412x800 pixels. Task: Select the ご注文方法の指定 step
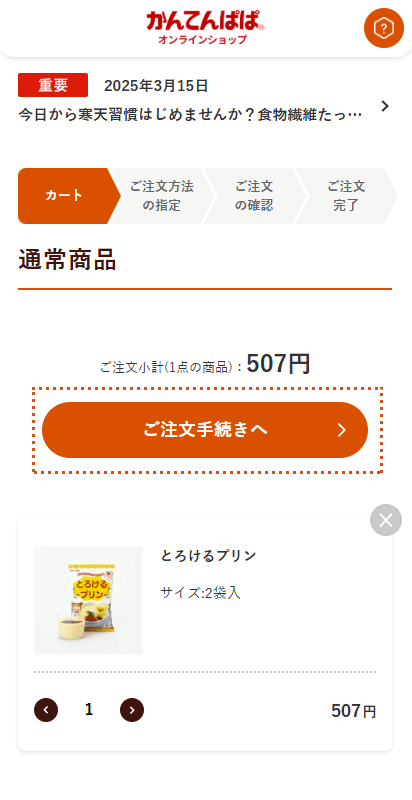pos(162,196)
